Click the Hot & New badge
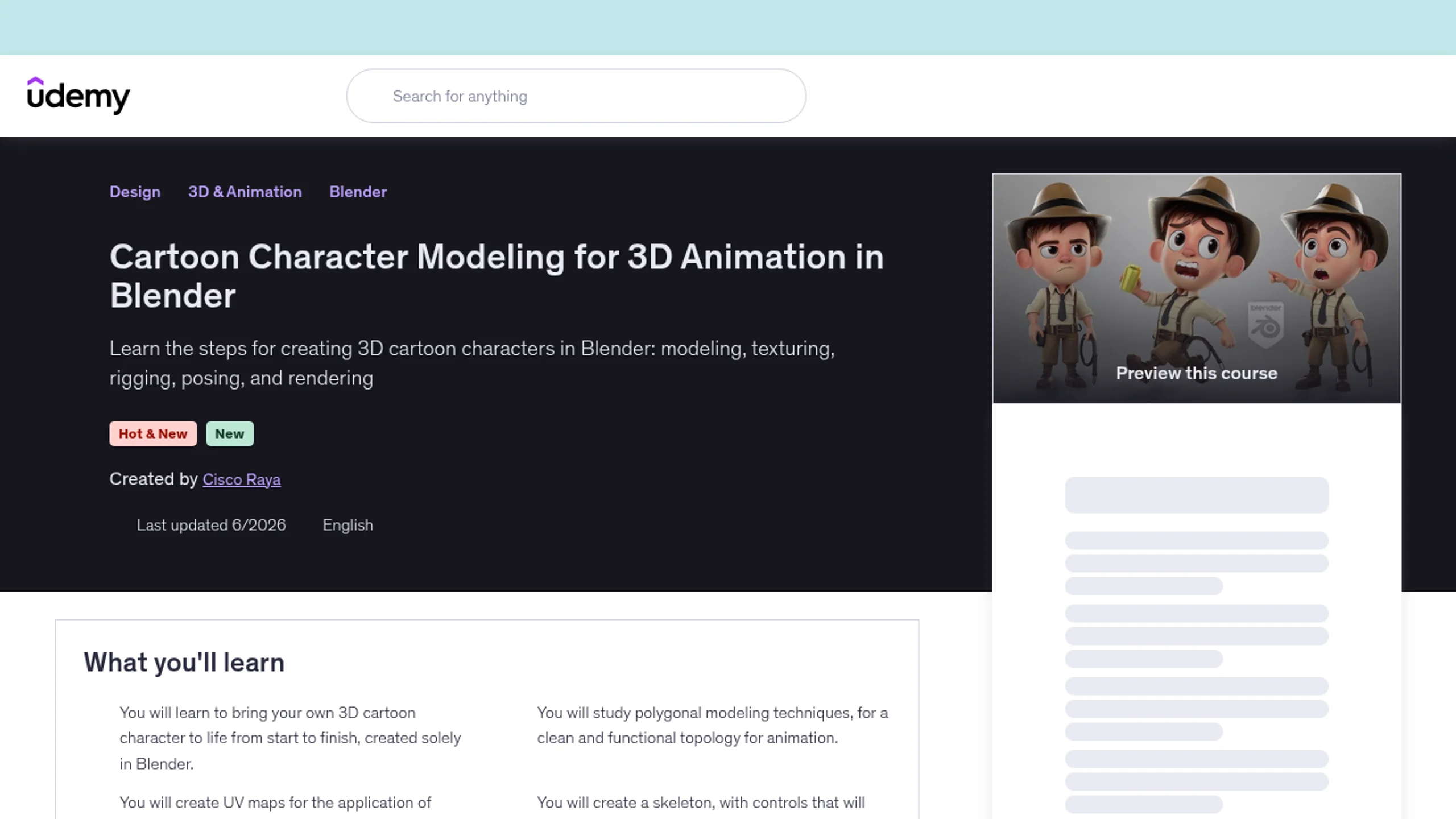Viewport: 1456px width, 819px height. tap(153, 433)
